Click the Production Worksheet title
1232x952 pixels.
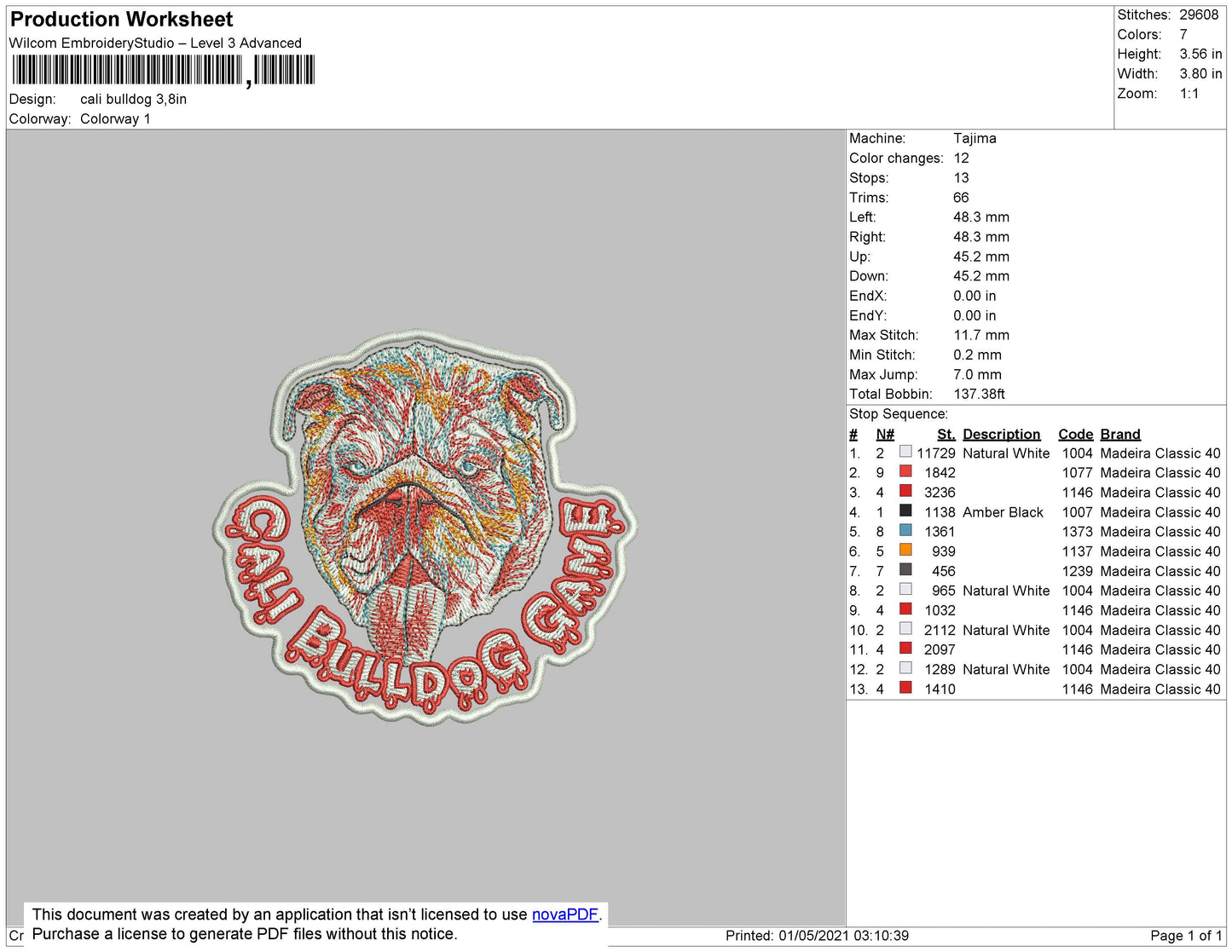[x=121, y=20]
